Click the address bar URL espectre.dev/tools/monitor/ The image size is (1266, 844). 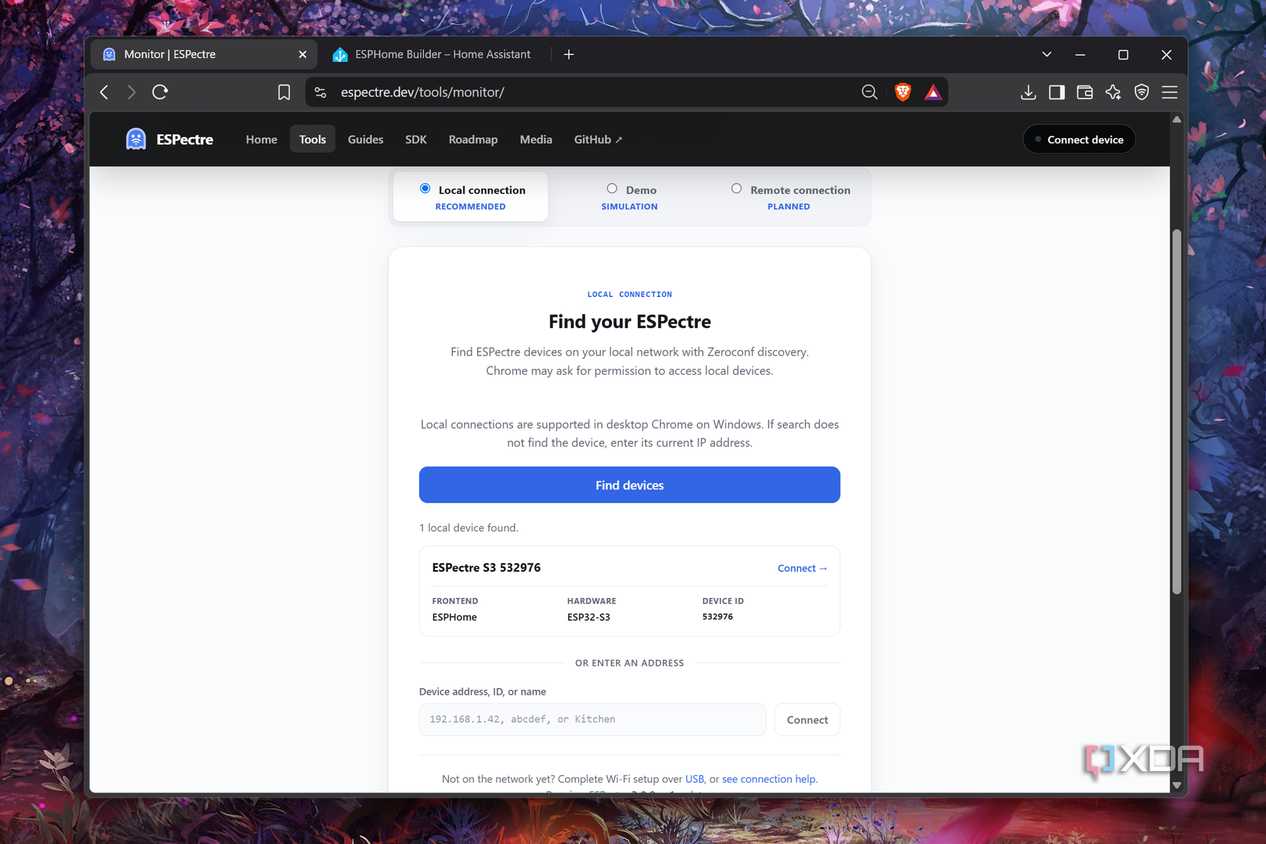(422, 92)
